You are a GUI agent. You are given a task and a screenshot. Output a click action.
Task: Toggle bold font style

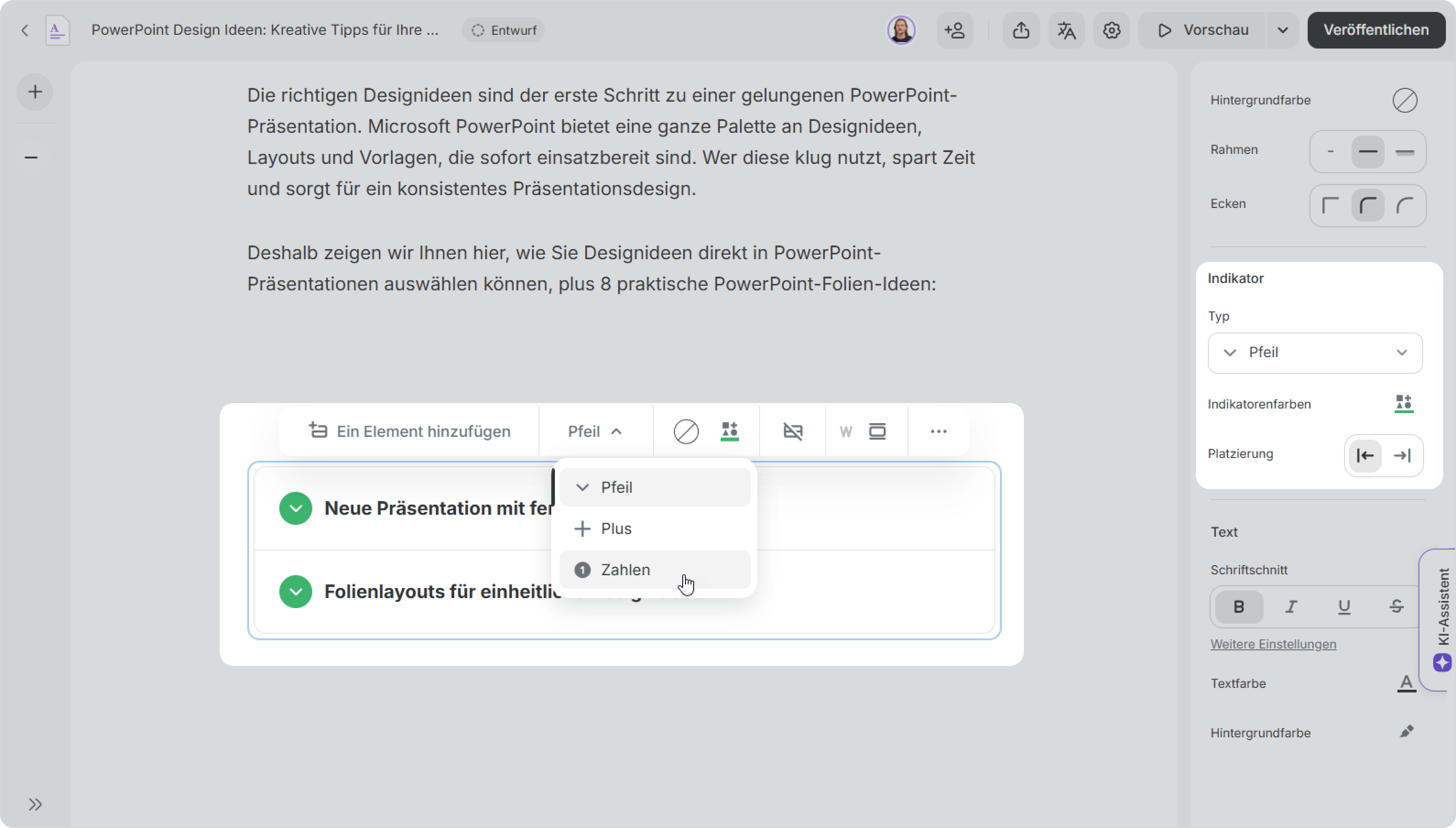[x=1239, y=607]
